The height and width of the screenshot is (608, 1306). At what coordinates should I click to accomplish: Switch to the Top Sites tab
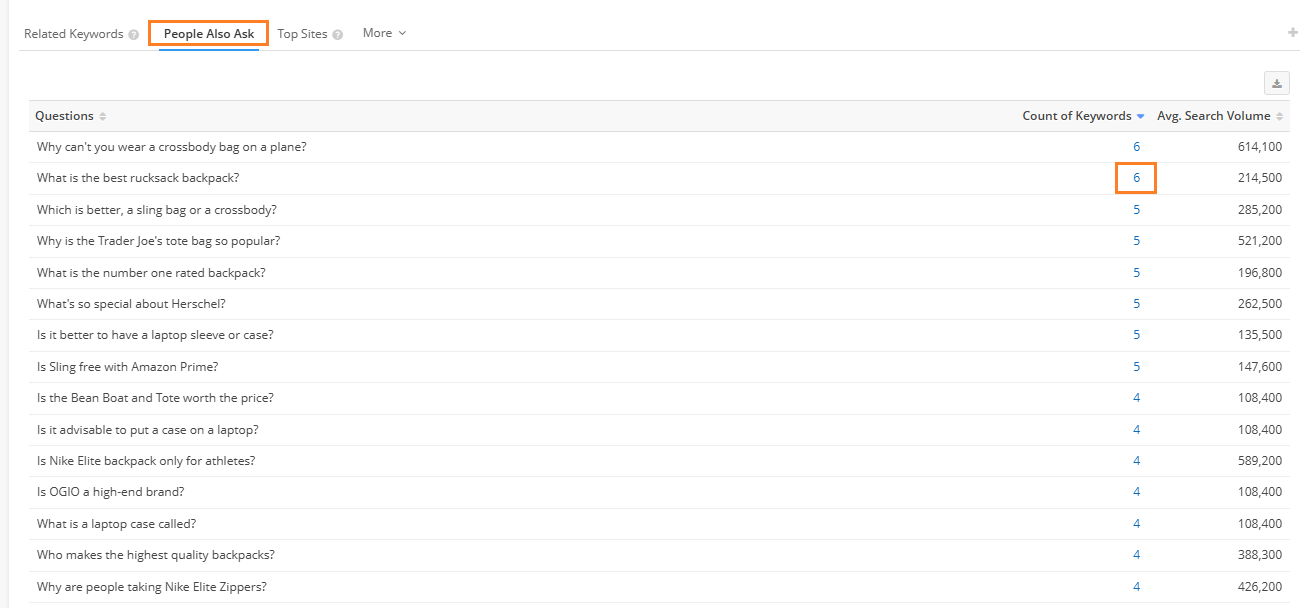coord(302,34)
